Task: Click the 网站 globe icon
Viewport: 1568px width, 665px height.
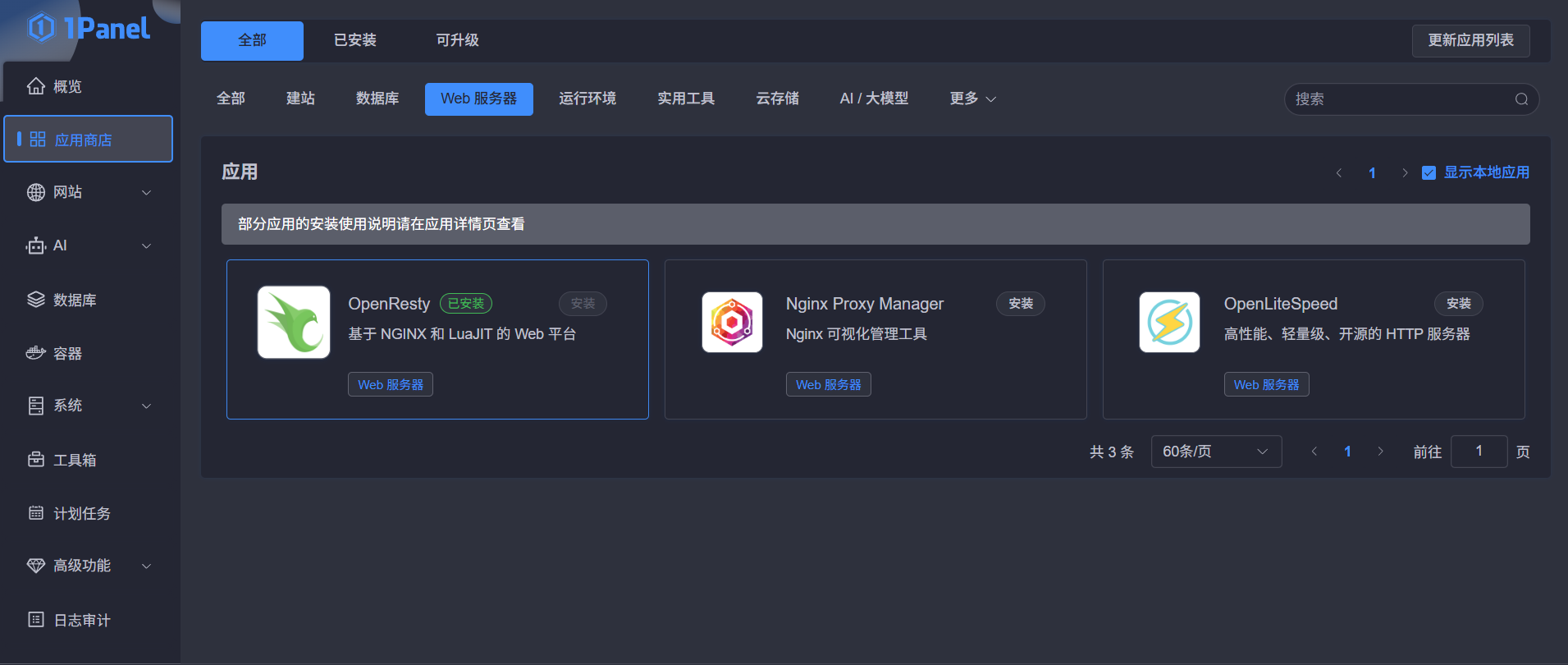Action: pyautogui.click(x=36, y=192)
